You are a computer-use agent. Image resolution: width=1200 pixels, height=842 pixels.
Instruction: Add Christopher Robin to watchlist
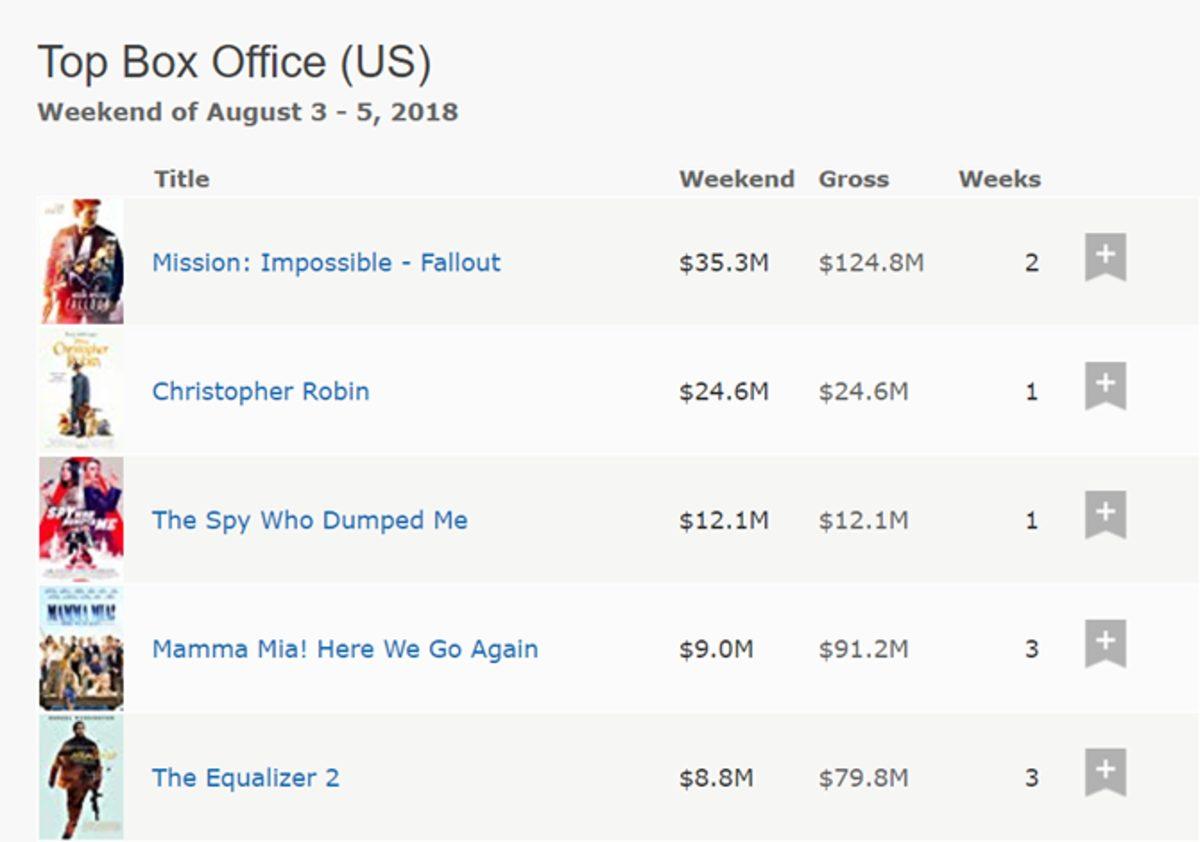point(1105,386)
